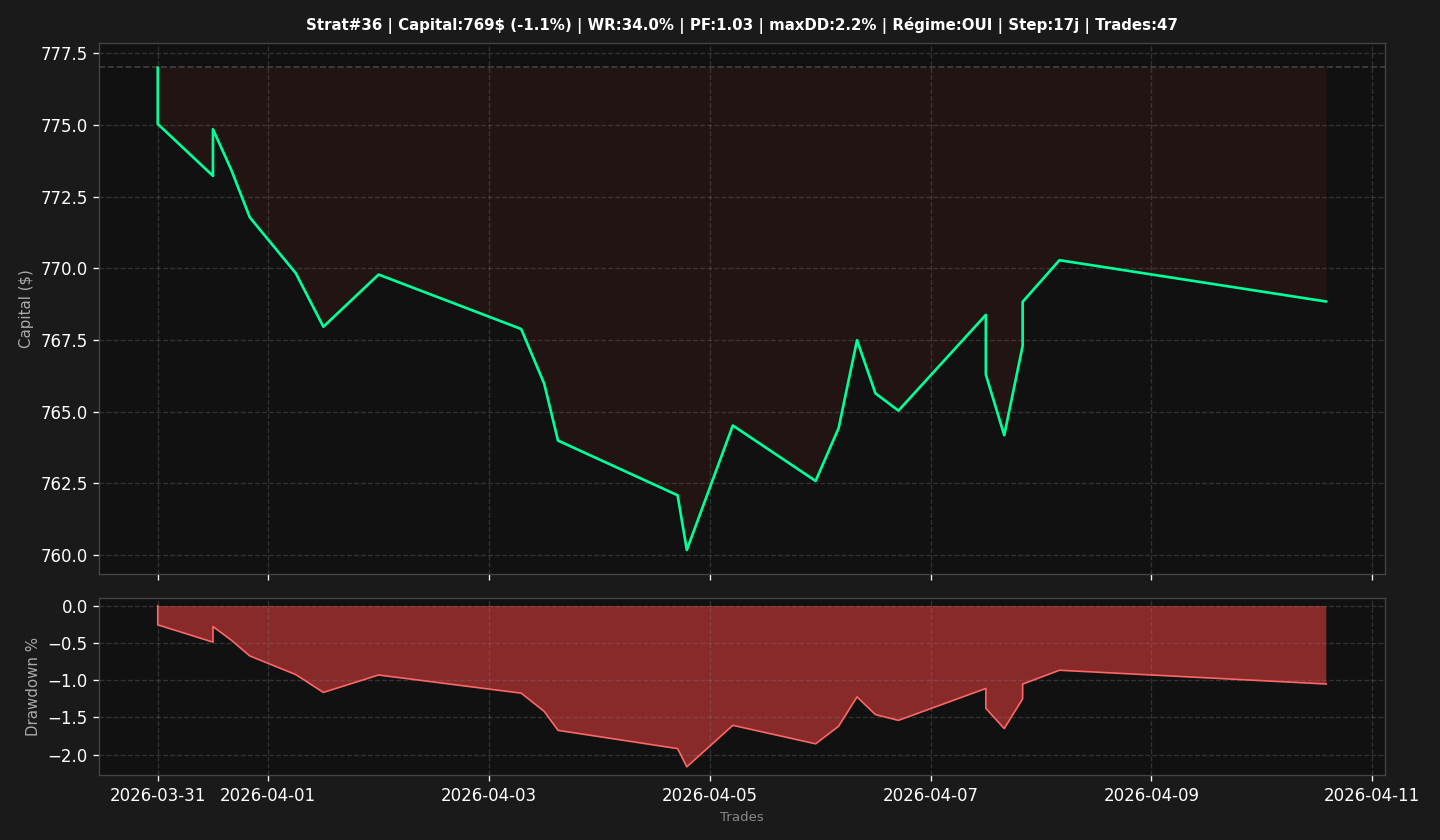The image size is (1440, 840).
Task: Click the 2026-04-05 x-axis date label
Action: pos(710,796)
